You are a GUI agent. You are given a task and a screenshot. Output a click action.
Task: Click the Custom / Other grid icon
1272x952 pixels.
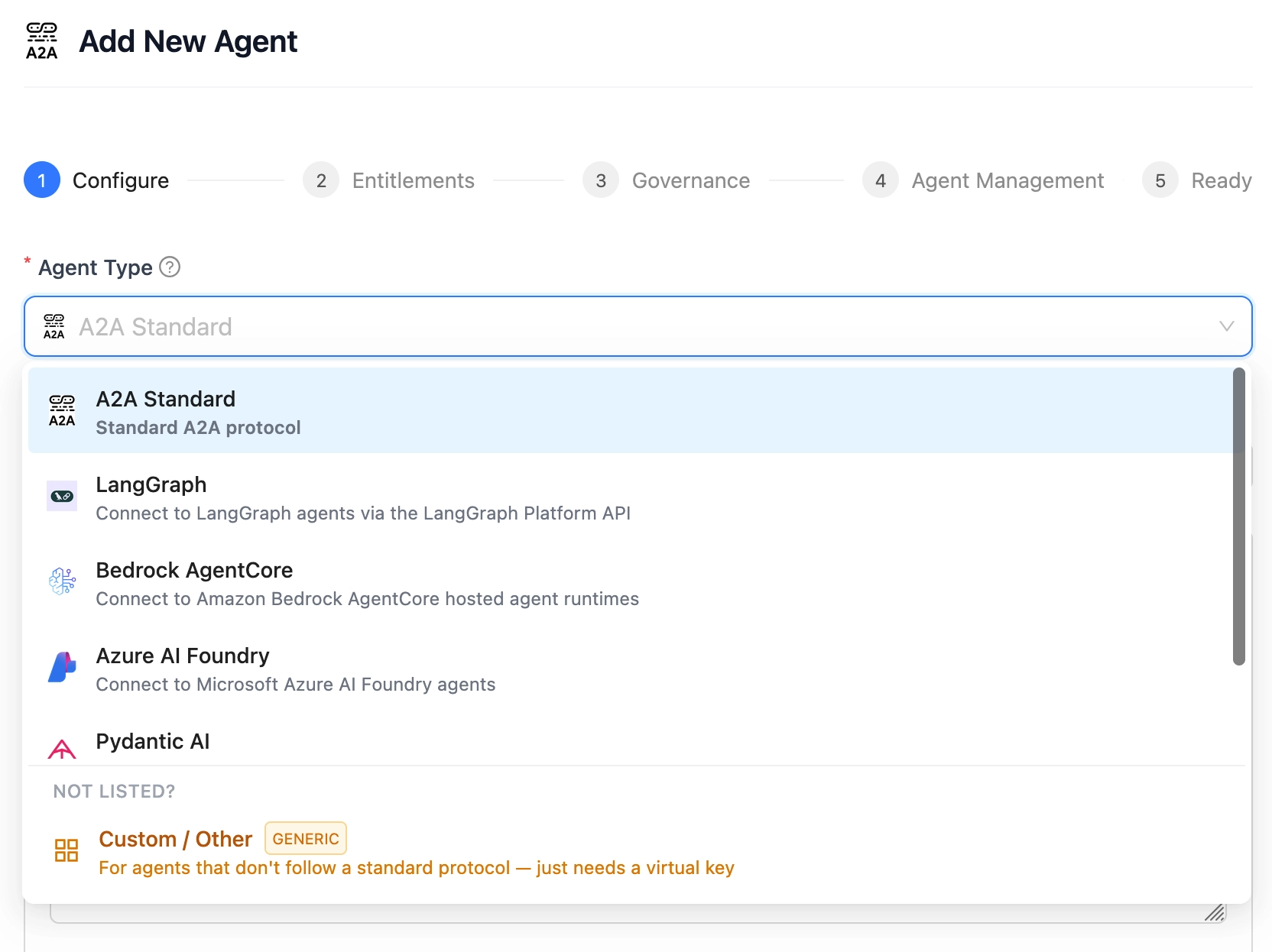67,850
